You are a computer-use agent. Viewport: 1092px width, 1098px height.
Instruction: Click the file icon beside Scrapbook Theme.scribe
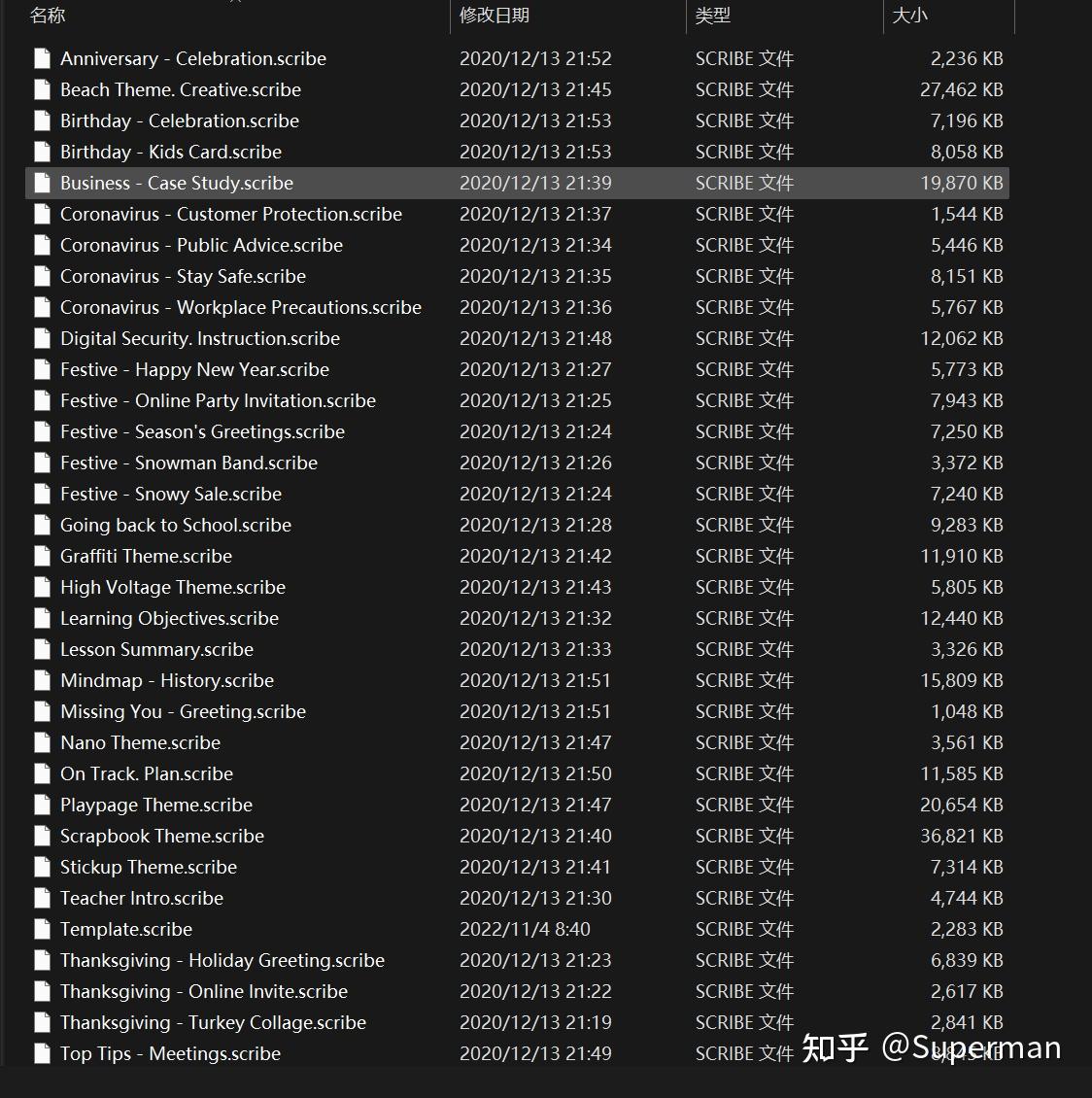pyautogui.click(x=42, y=836)
